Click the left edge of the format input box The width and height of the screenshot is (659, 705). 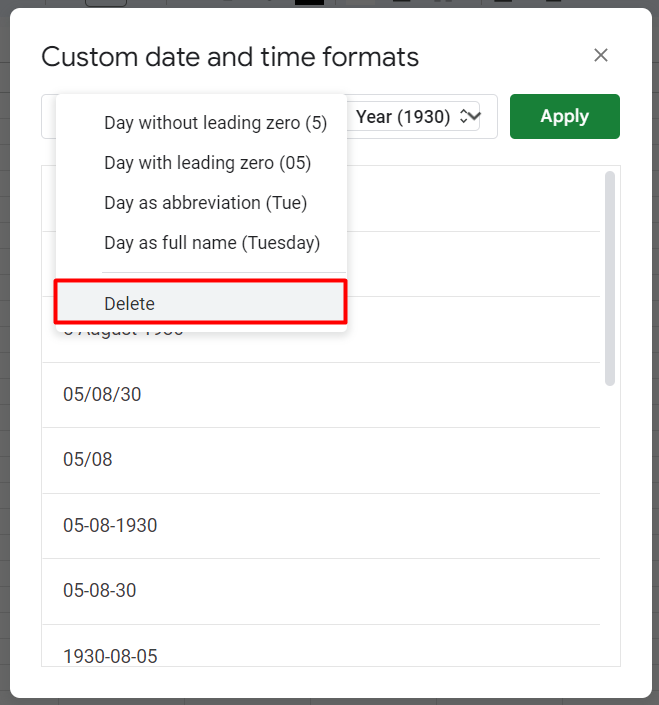click(49, 116)
